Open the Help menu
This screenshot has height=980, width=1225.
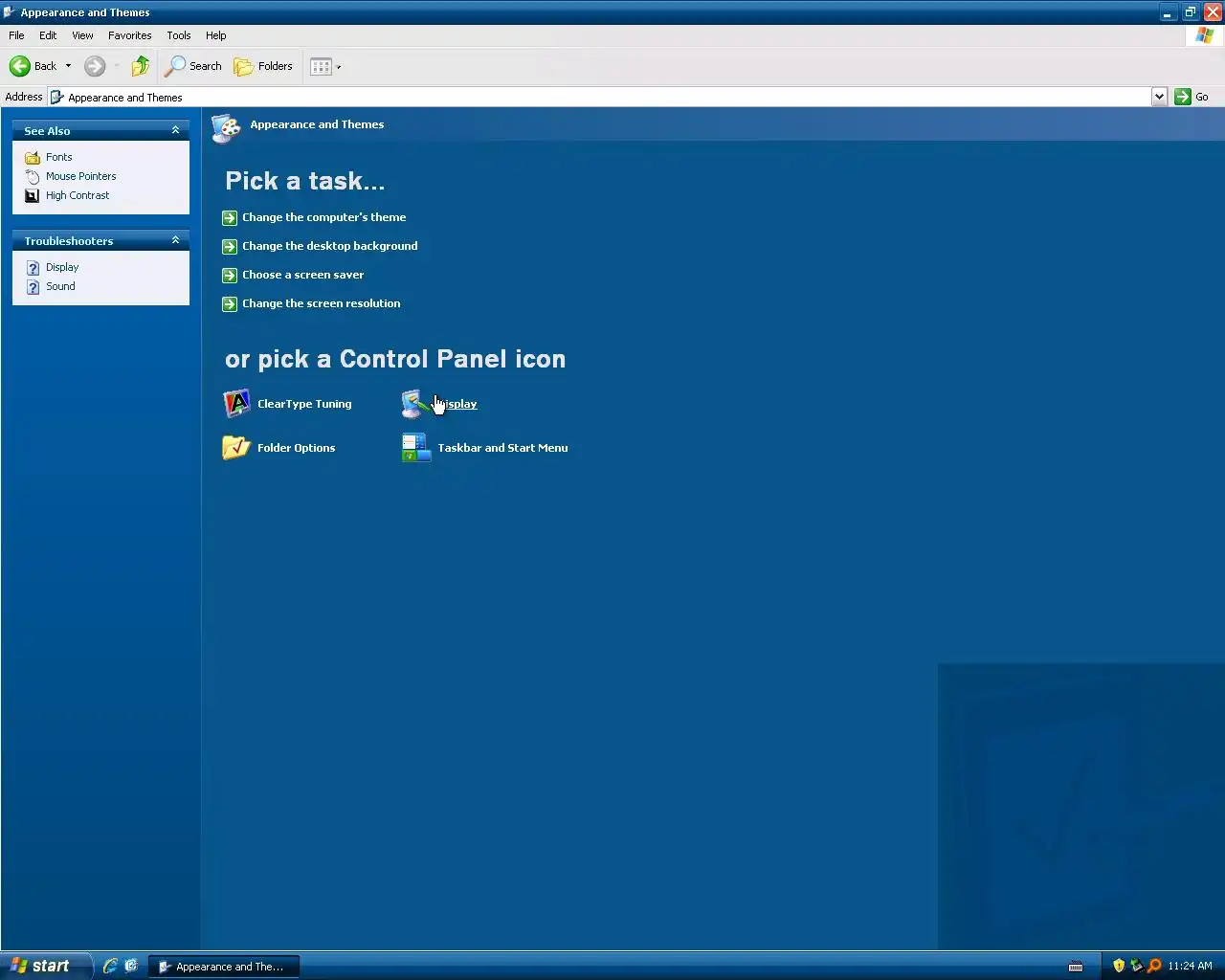[x=216, y=35]
